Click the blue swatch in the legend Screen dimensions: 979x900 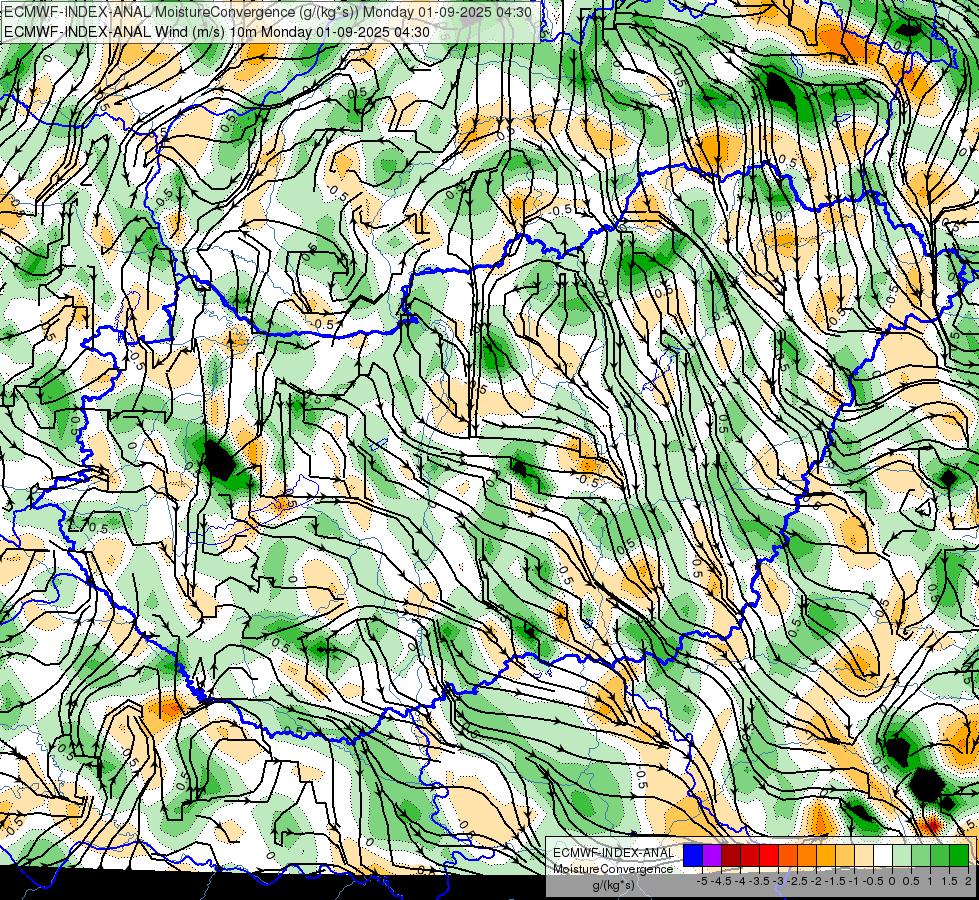coord(693,856)
